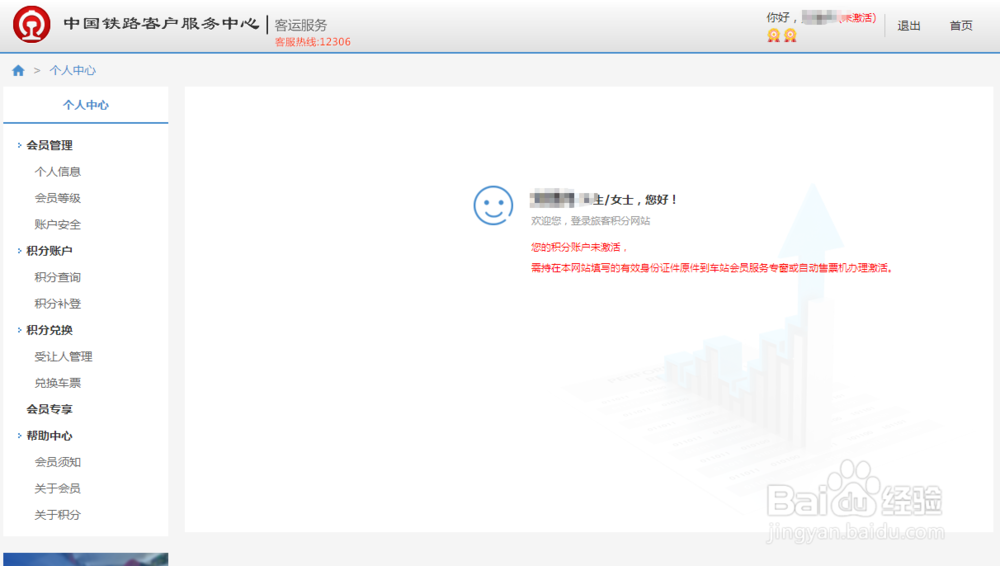
Task: Toggle the 积分兑换 section arrow
Action: pyautogui.click(x=19, y=330)
